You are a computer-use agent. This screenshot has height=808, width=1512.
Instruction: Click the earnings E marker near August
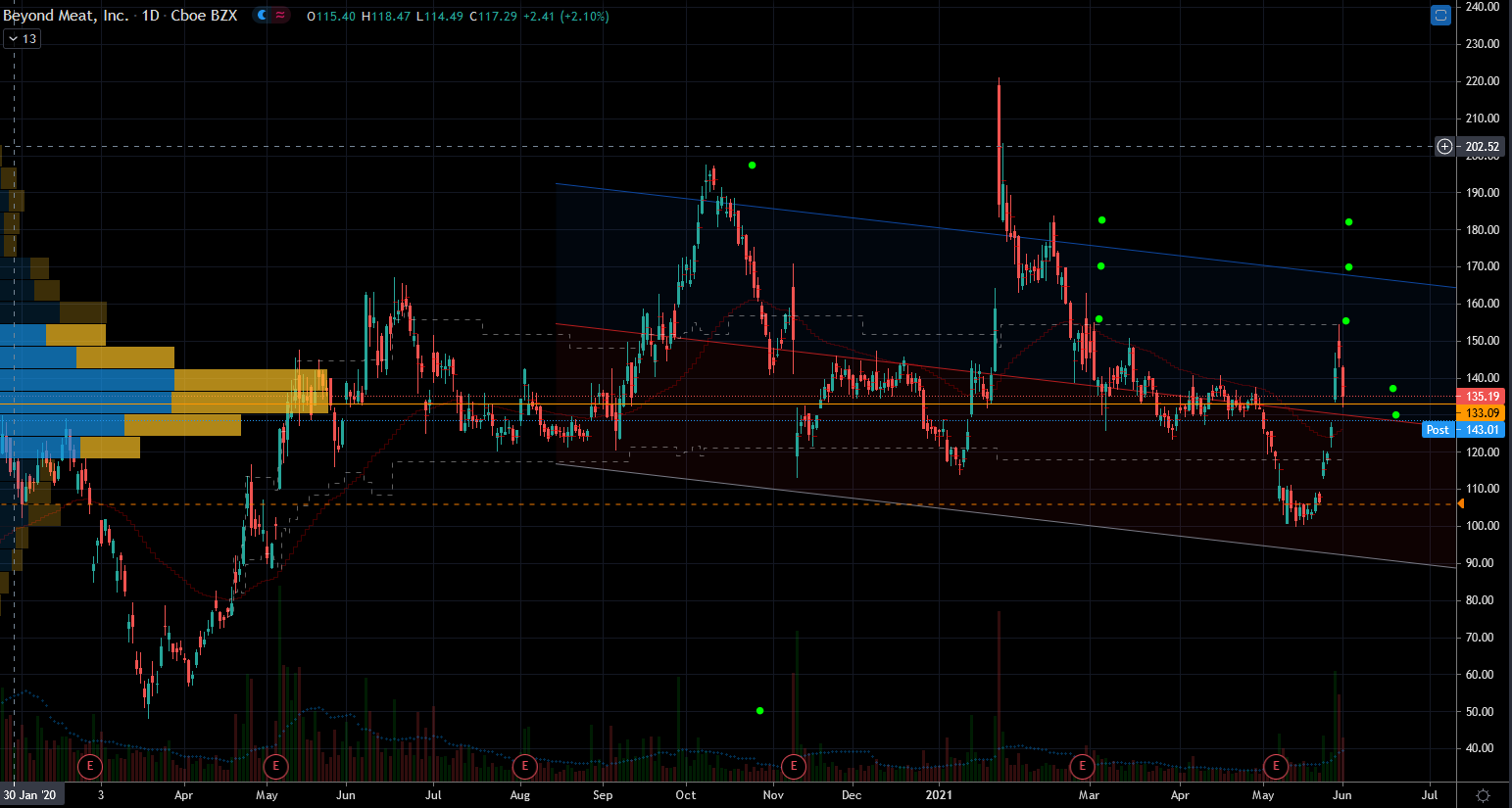click(525, 766)
